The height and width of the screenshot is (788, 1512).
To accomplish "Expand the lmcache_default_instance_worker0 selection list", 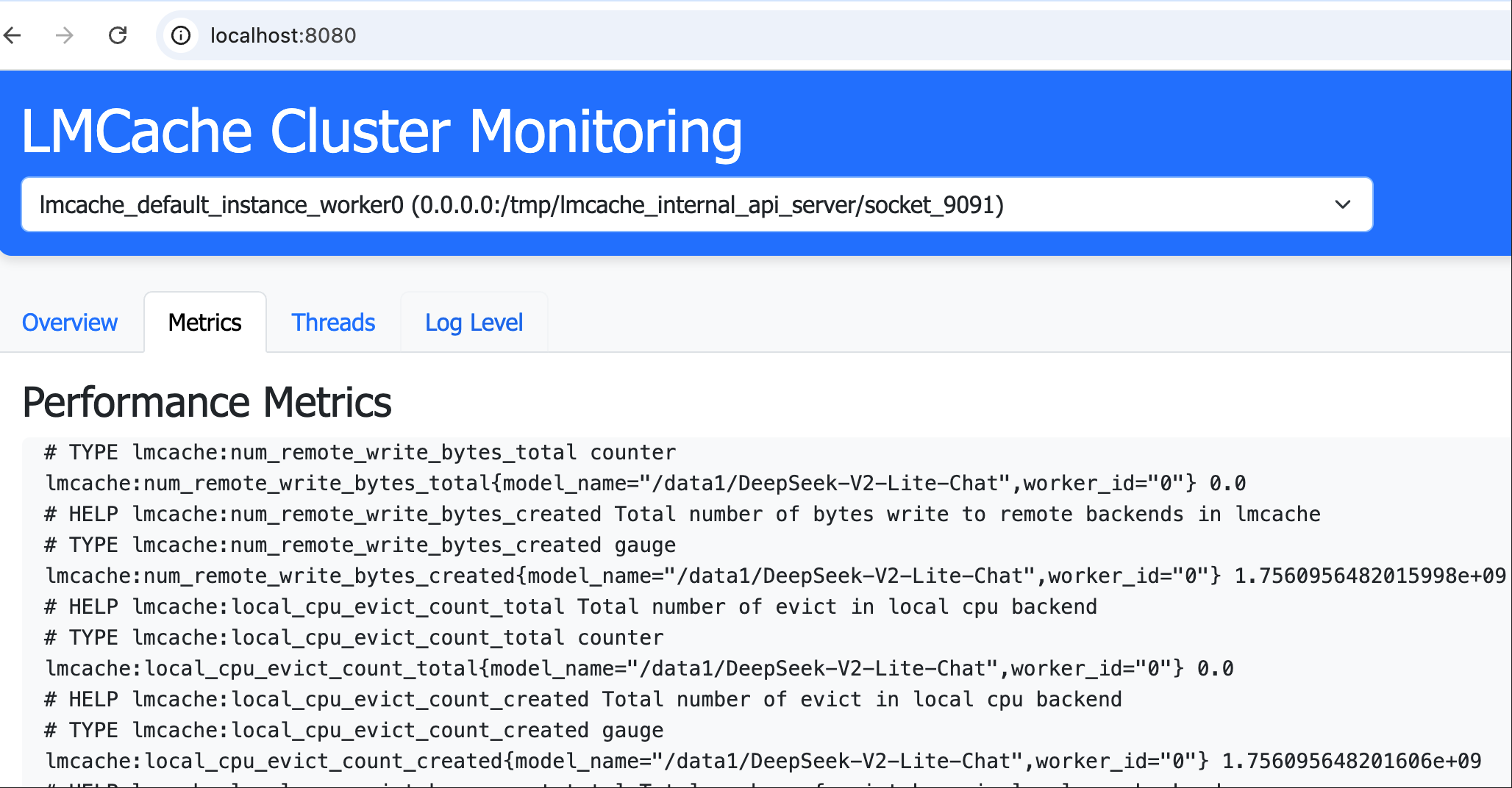I will coord(696,204).
